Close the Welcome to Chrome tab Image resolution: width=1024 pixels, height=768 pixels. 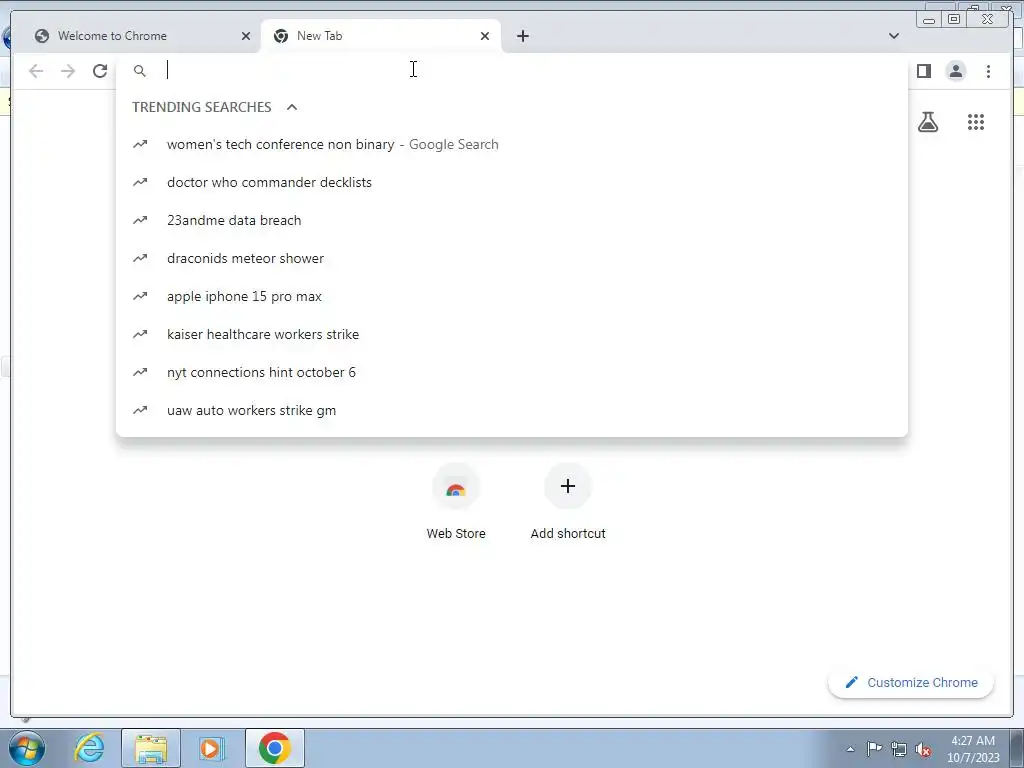[x=246, y=36]
